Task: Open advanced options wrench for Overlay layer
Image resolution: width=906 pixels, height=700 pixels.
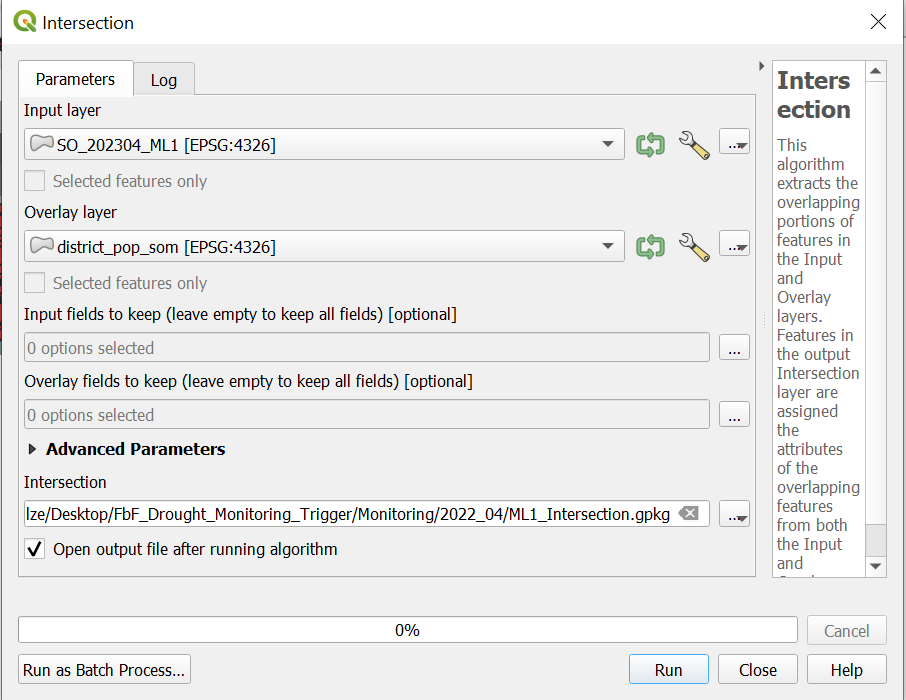Action: 693,246
